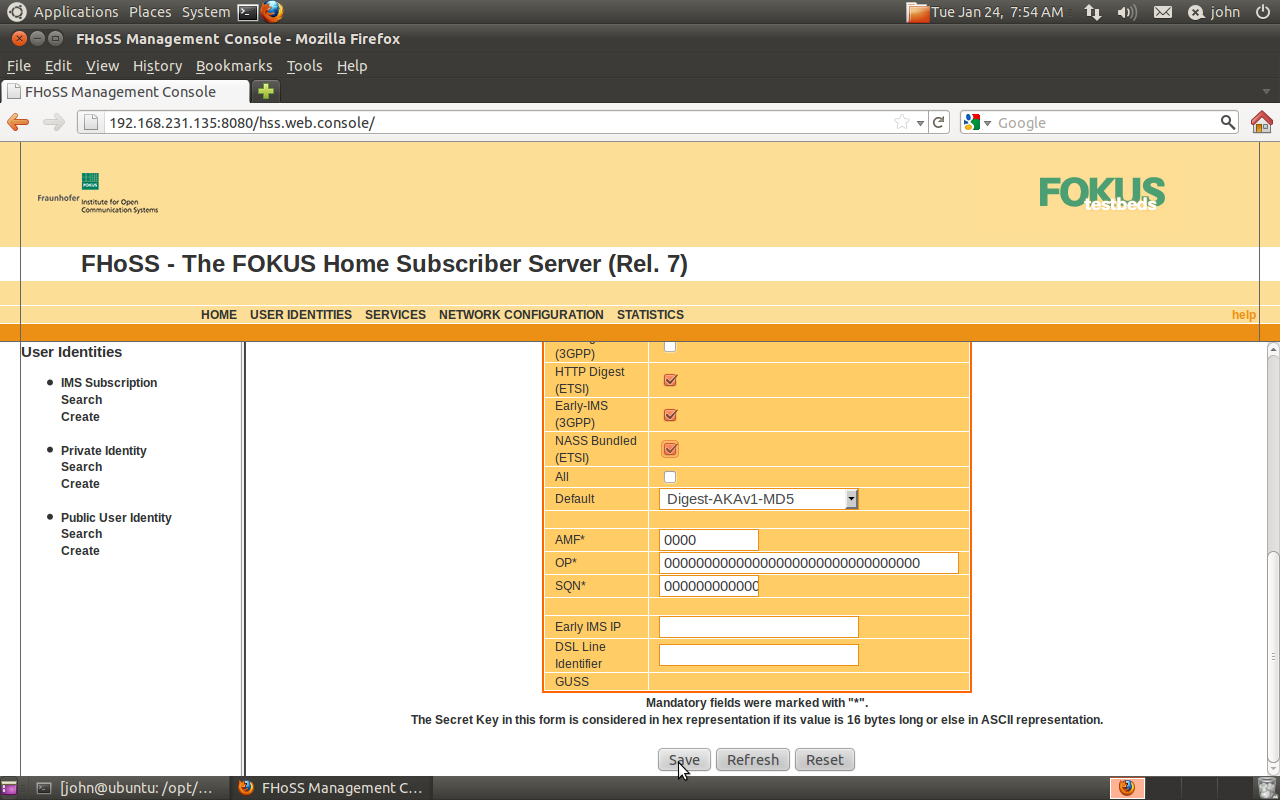
Task: Click the Fraunhofer institute logo
Action: pyautogui.click(x=98, y=193)
